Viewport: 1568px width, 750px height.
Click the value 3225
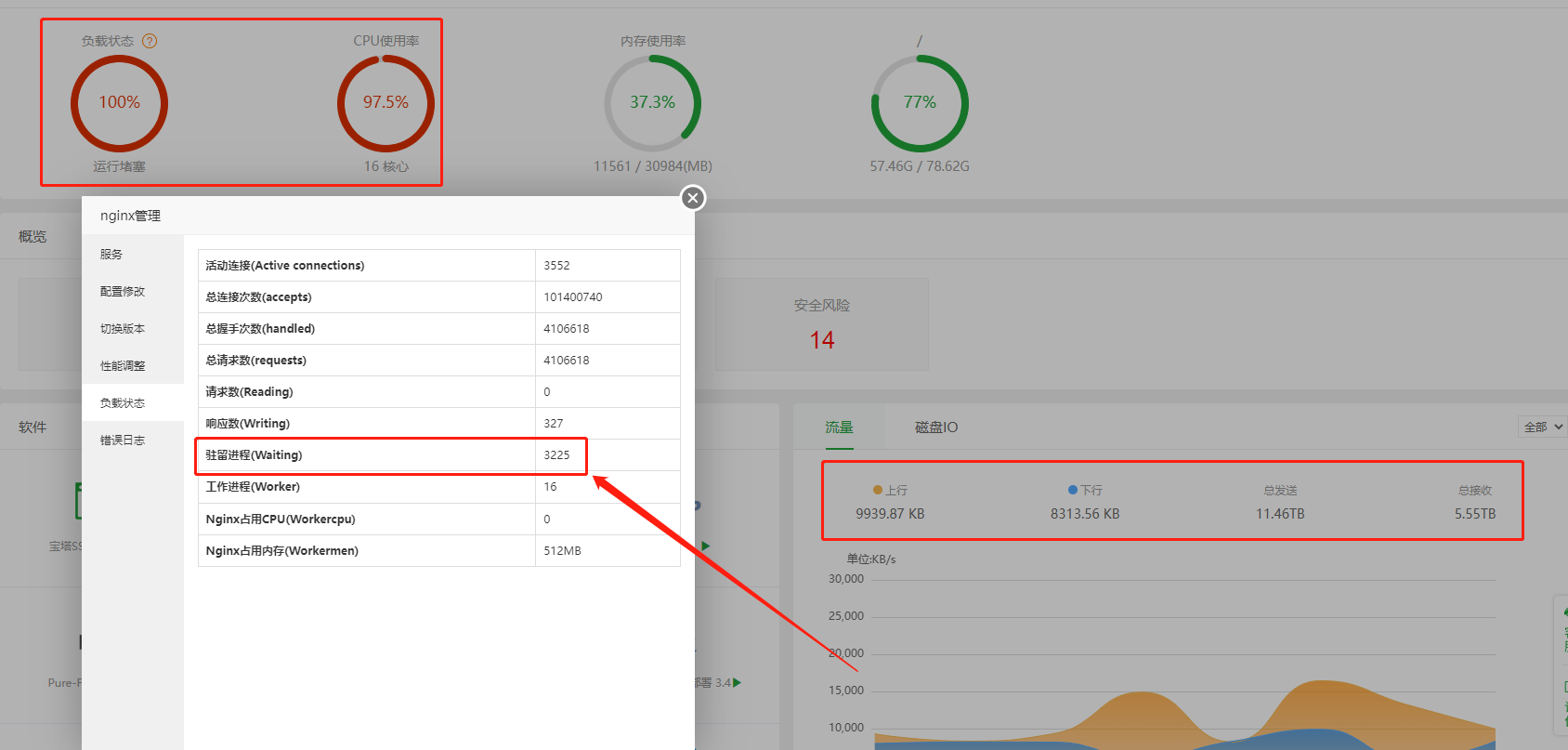[x=557, y=455]
